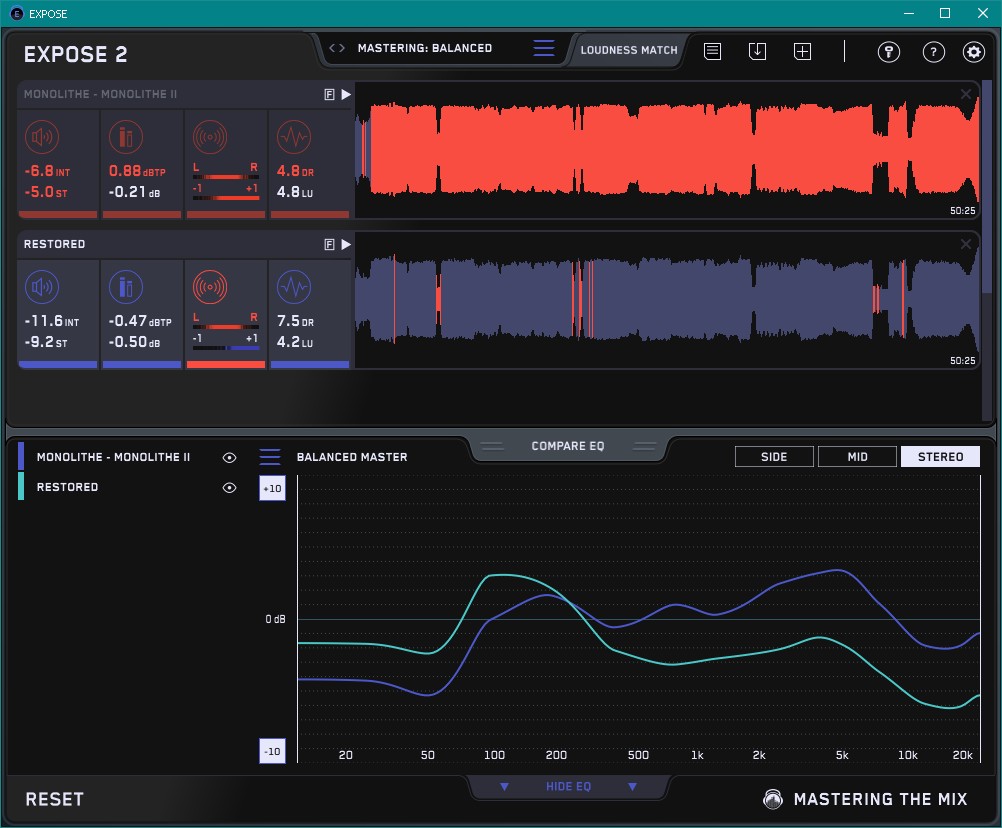Viewport: 1002px width, 828px height.
Task: Switch EQ view to Side
Action: pyautogui.click(x=774, y=457)
